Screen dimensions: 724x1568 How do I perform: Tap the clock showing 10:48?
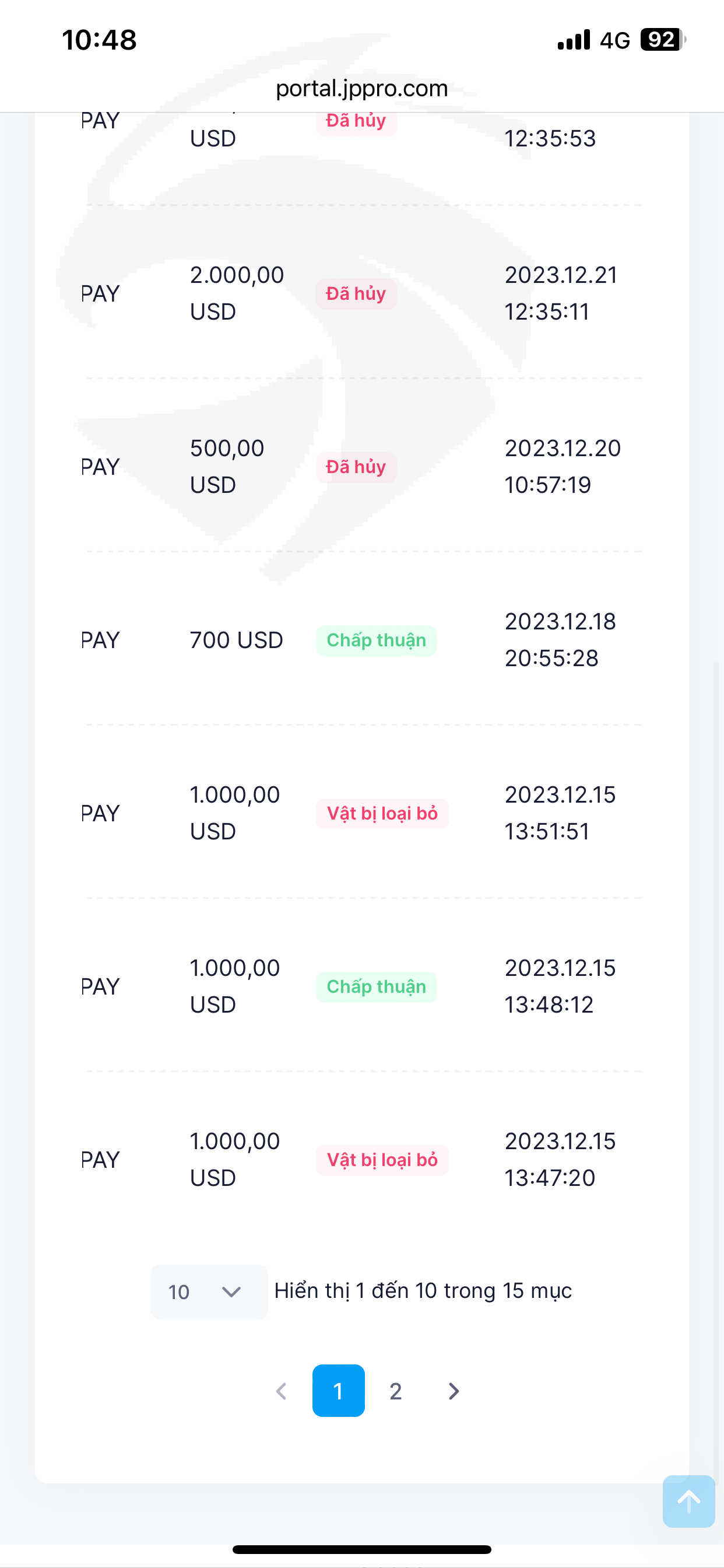click(99, 40)
